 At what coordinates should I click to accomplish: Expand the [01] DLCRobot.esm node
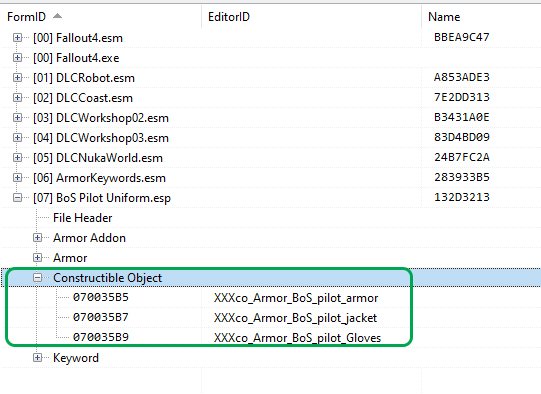17,78
